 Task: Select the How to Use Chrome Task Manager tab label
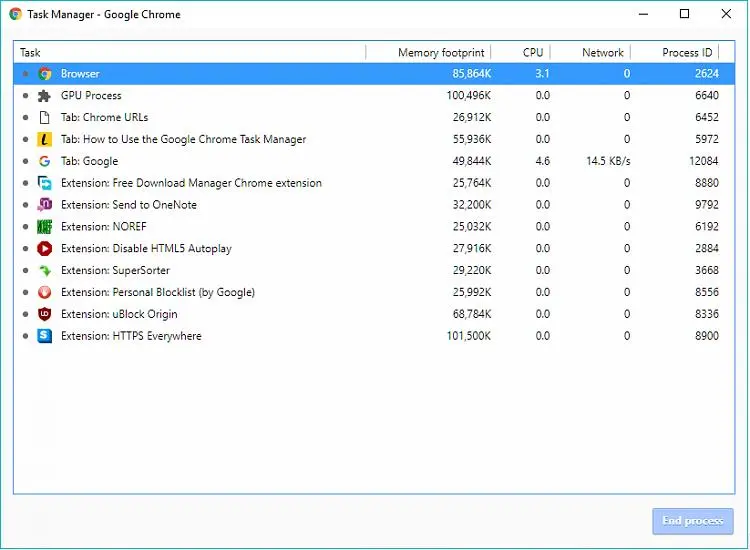183,139
